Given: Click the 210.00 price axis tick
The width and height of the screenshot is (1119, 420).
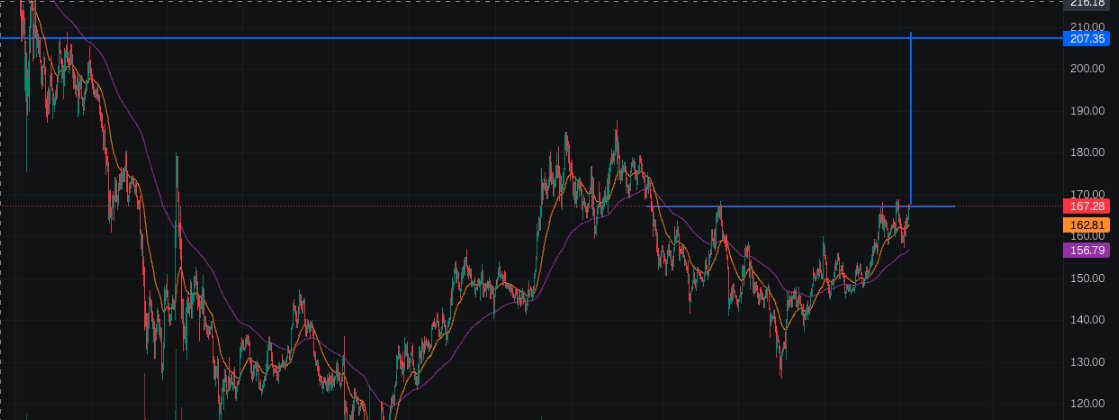Looking at the screenshot, I should click(1088, 26).
